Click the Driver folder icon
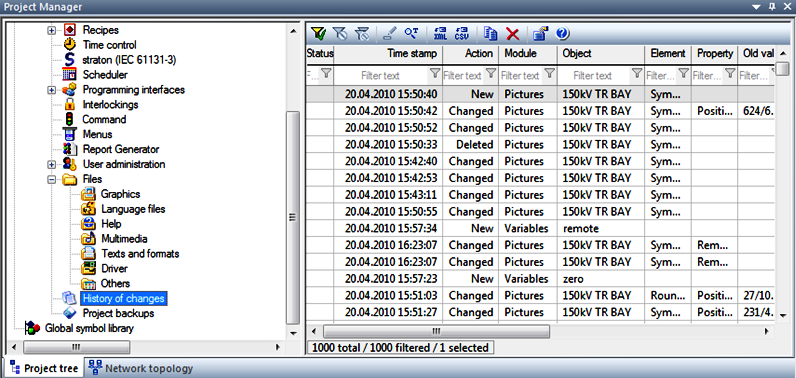Screen dimensions: 796x378 [88, 268]
